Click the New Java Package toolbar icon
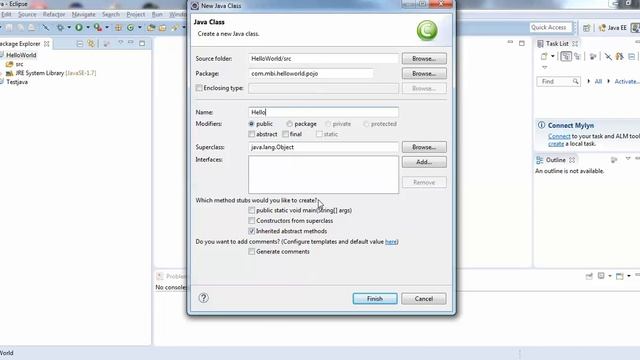 click(118, 28)
